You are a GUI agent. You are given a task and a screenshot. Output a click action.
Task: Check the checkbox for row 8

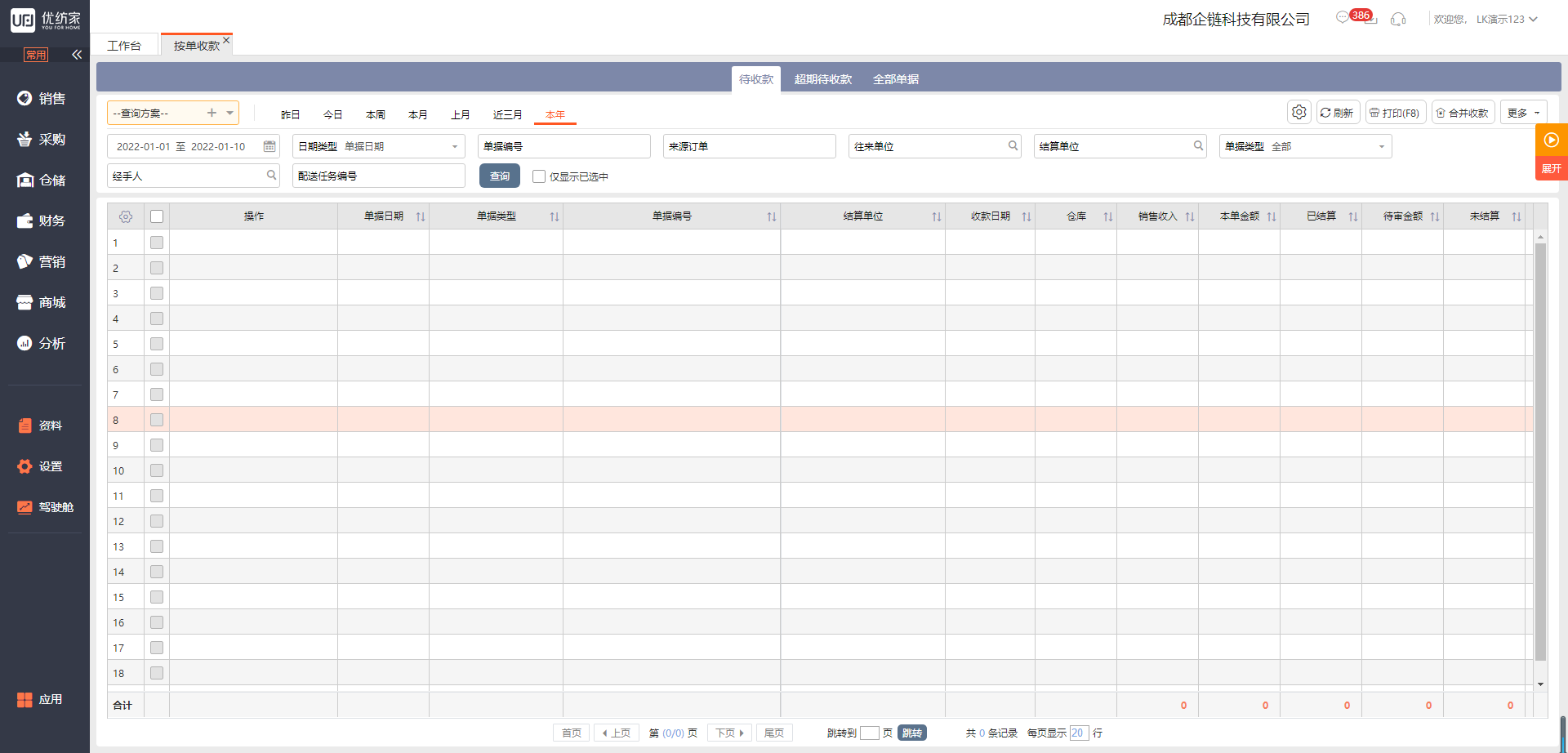coord(157,420)
